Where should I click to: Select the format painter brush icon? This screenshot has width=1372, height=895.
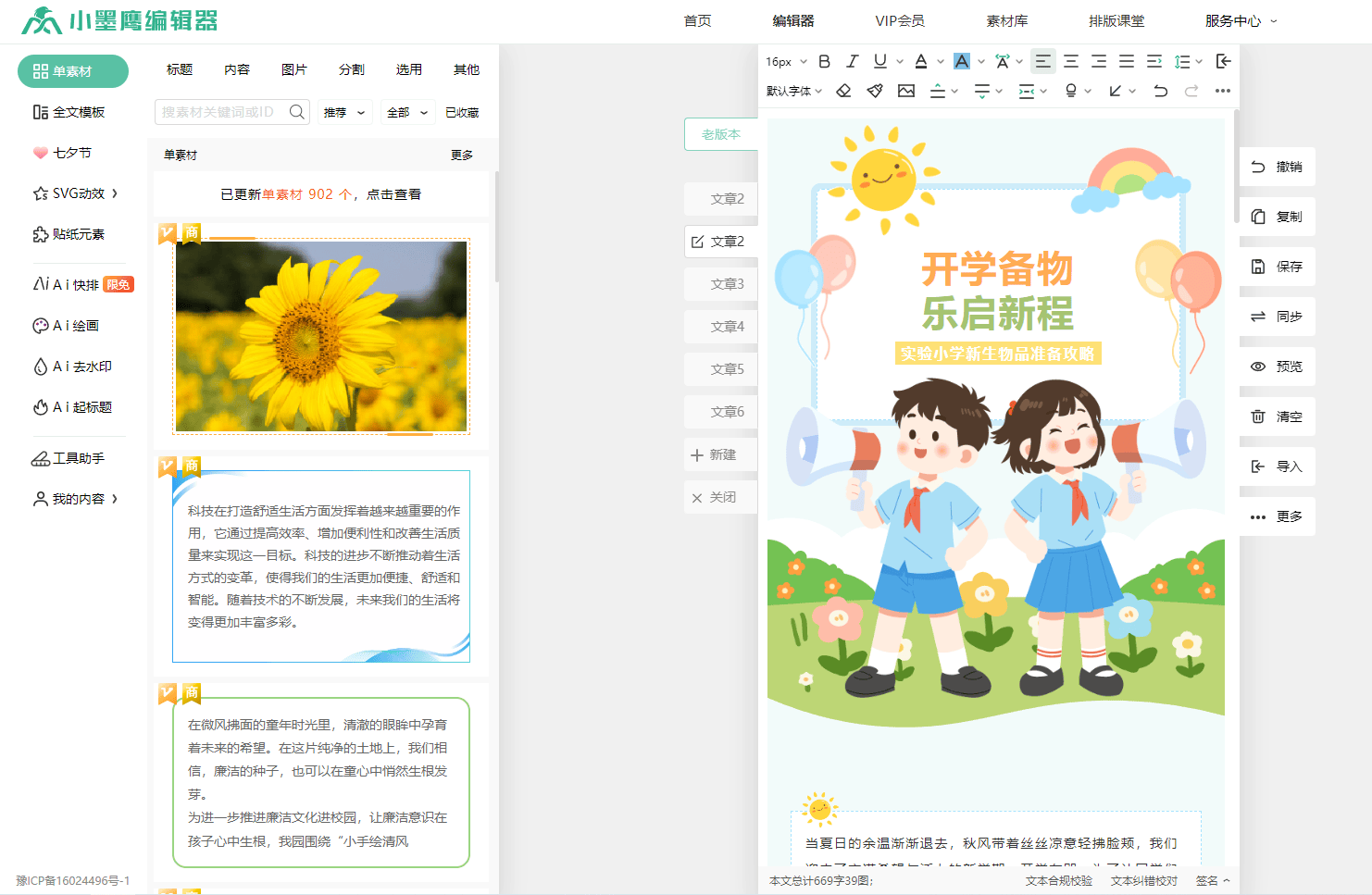875,91
